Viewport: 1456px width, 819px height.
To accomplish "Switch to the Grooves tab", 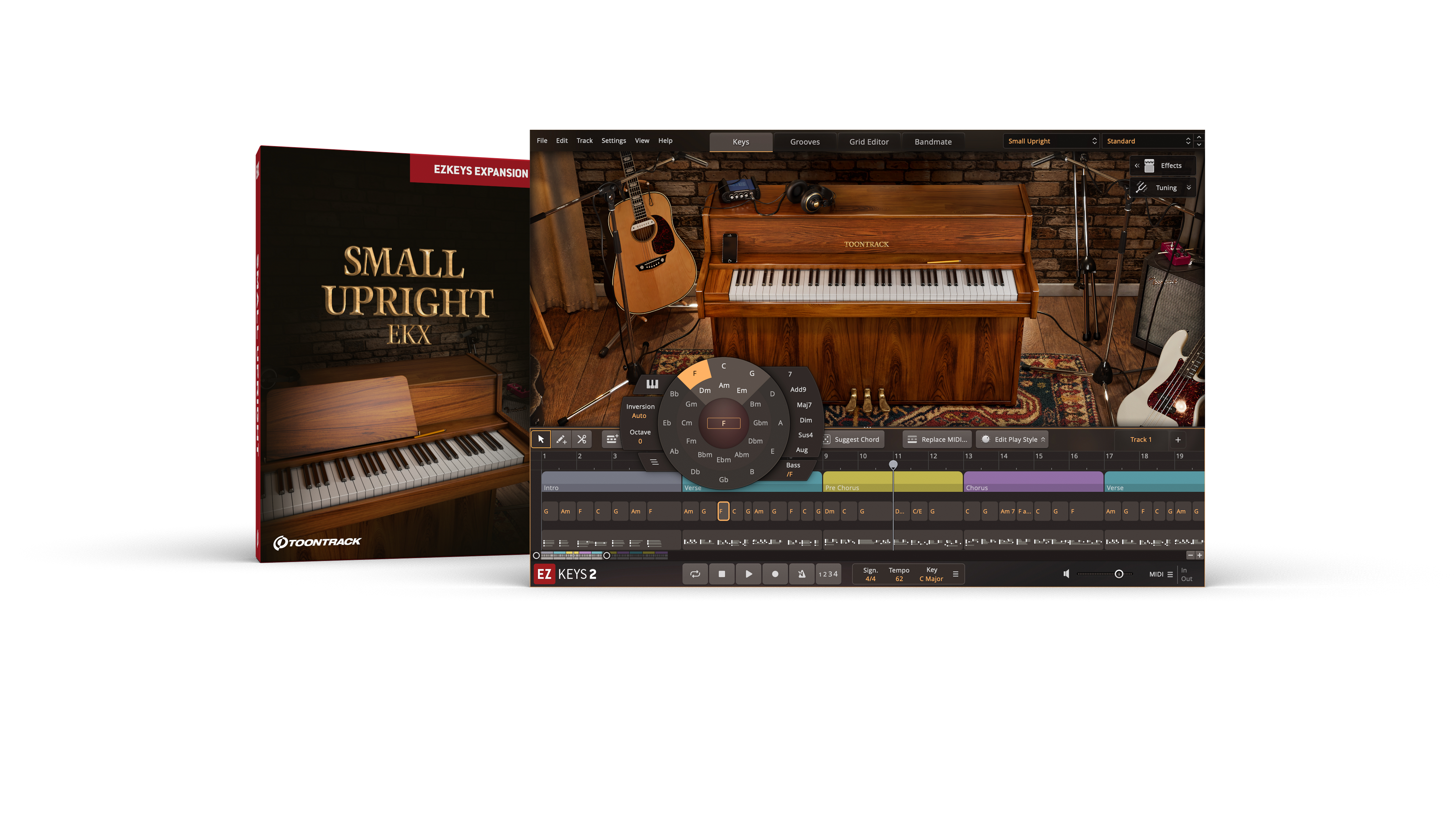I will (x=804, y=142).
